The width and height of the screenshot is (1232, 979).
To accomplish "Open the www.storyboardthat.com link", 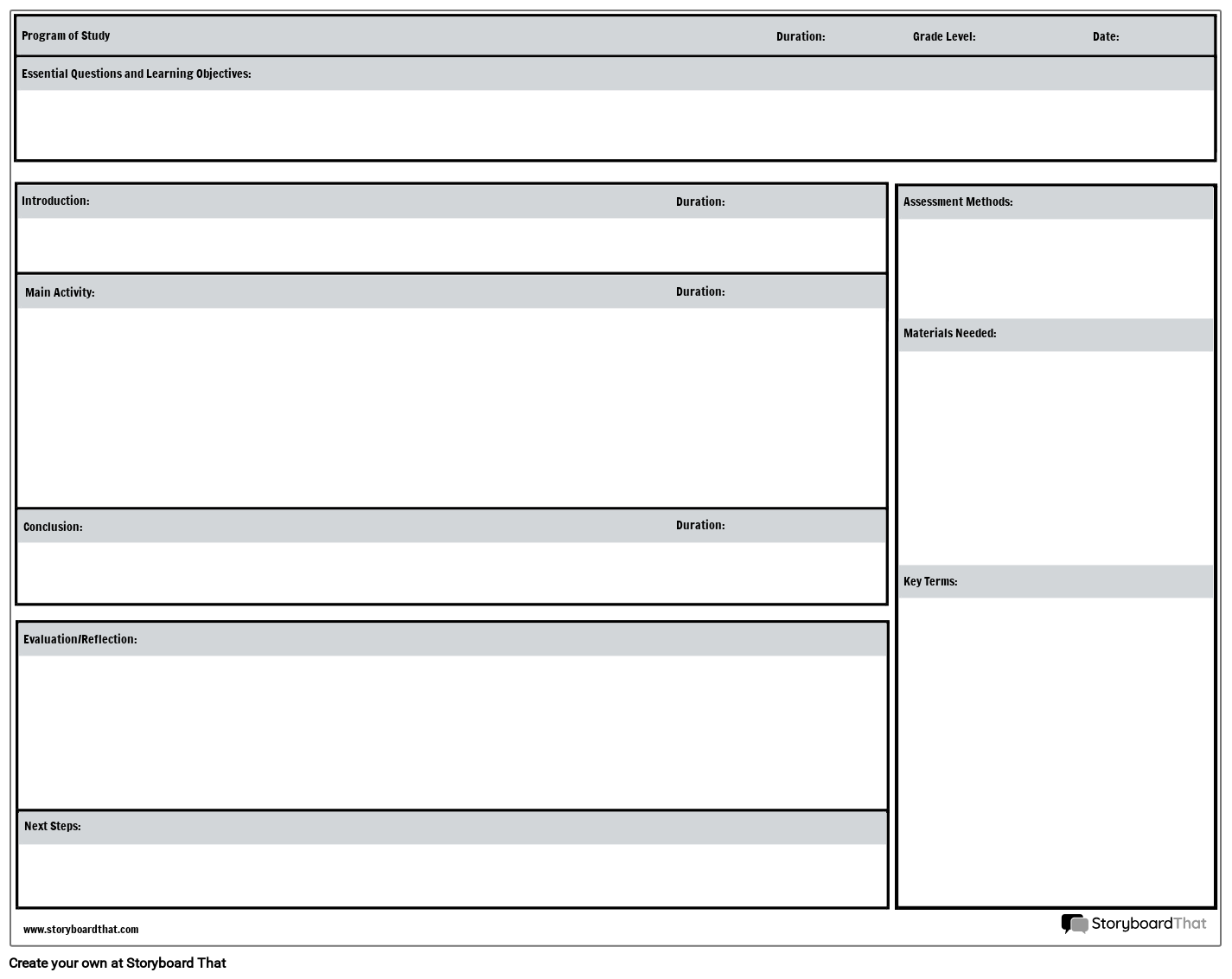I will [80, 930].
